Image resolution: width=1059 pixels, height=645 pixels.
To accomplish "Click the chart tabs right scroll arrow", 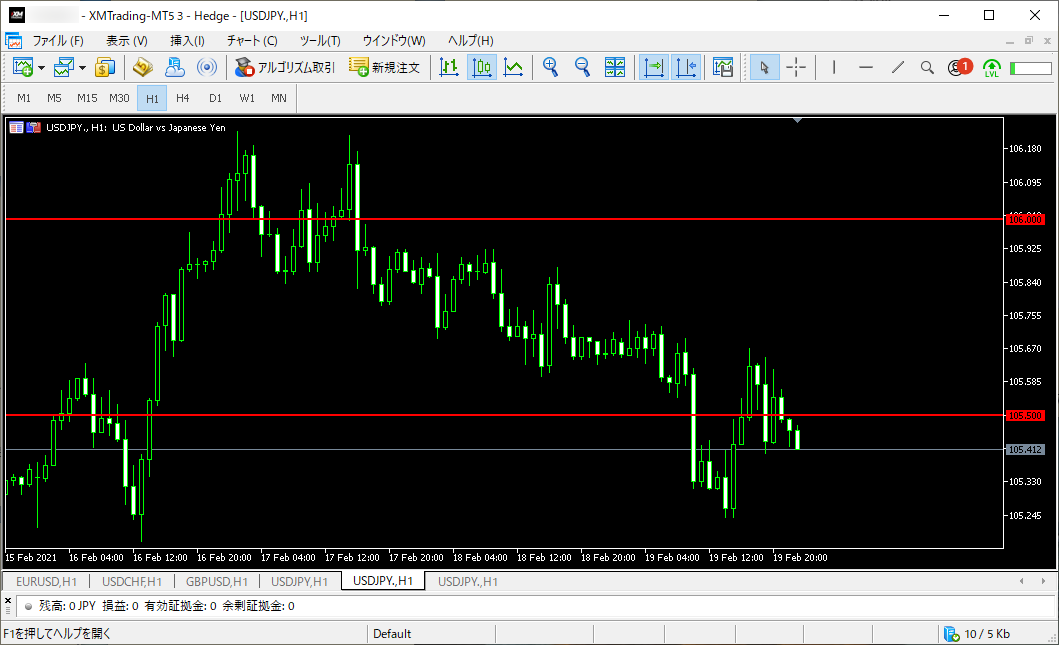I will [x=1043, y=581].
